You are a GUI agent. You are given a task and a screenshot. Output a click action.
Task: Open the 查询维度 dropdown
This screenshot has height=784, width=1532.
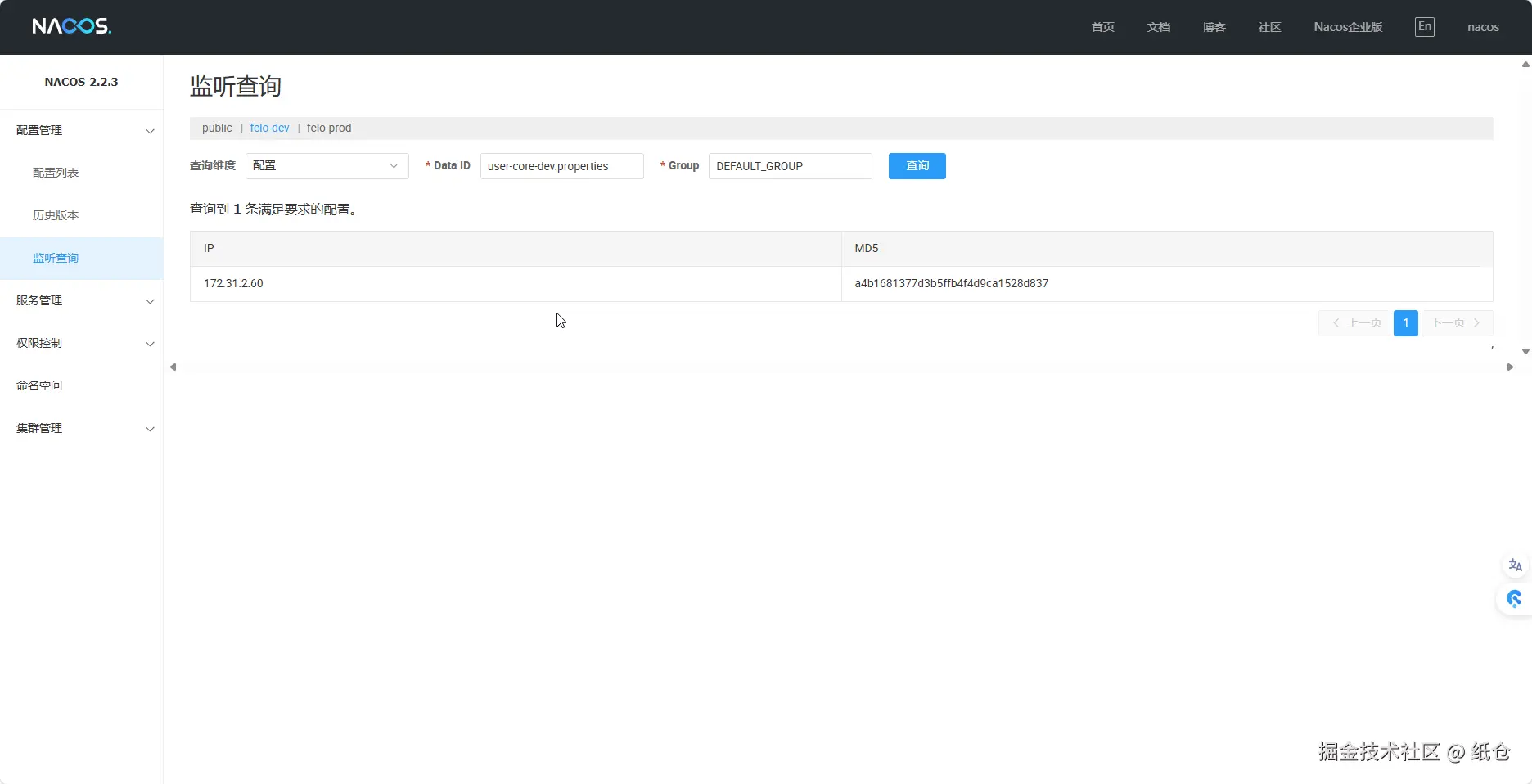point(327,166)
